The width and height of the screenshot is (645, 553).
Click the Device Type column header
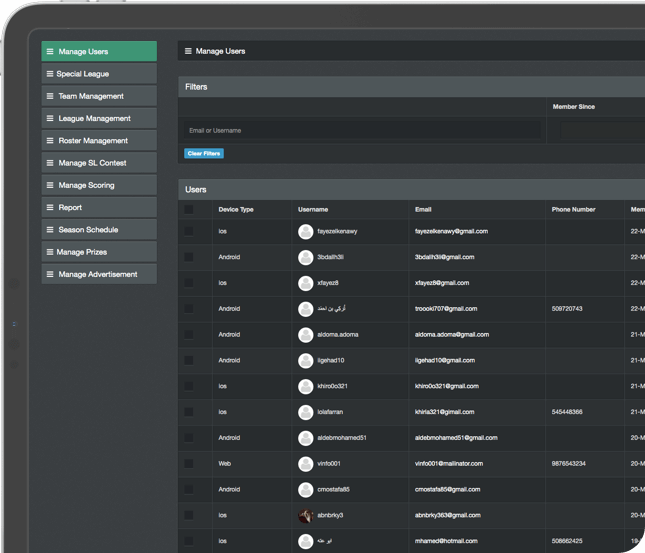coord(236,209)
